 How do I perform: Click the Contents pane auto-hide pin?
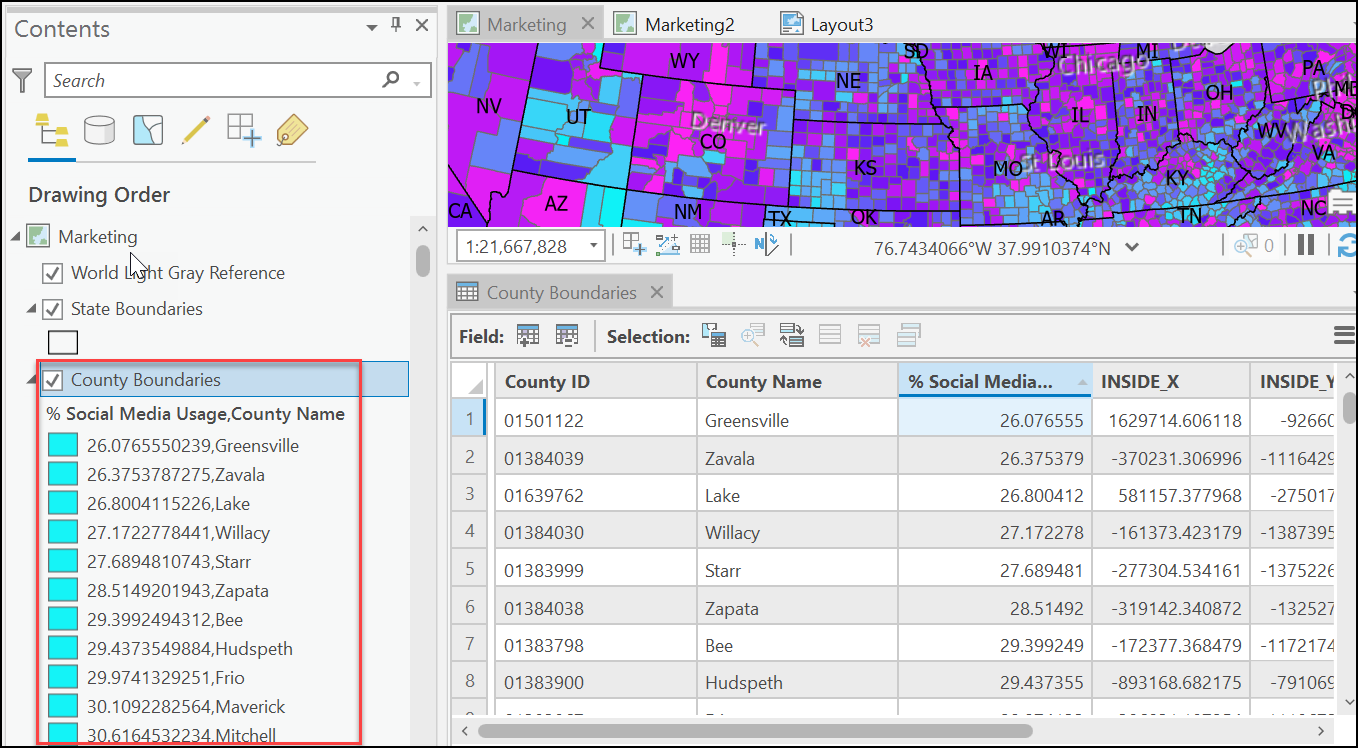pos(396,26)
